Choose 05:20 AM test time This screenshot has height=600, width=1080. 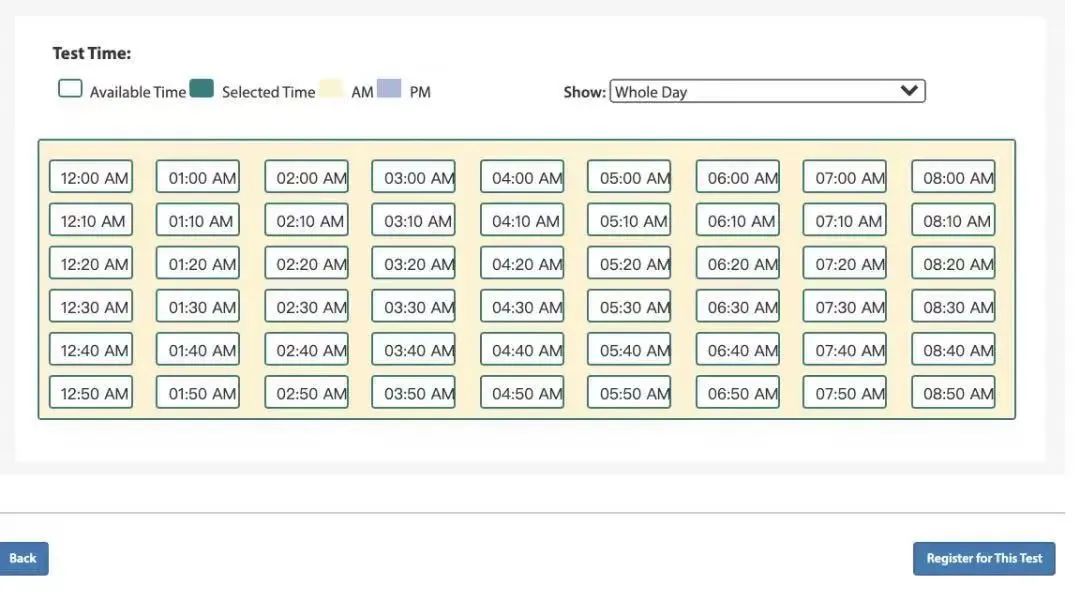[629, 263]
